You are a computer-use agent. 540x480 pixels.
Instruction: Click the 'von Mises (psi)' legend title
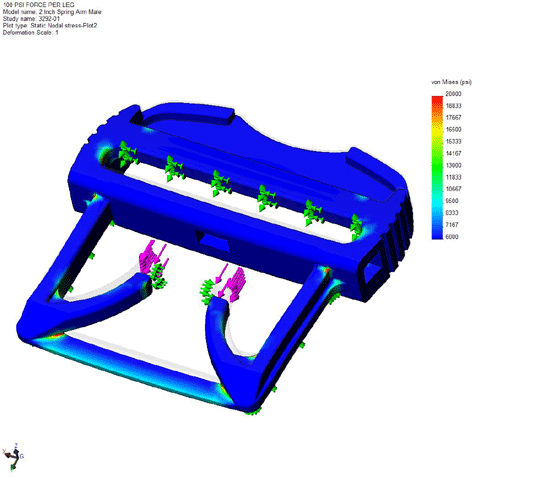[x=451, y=82]
